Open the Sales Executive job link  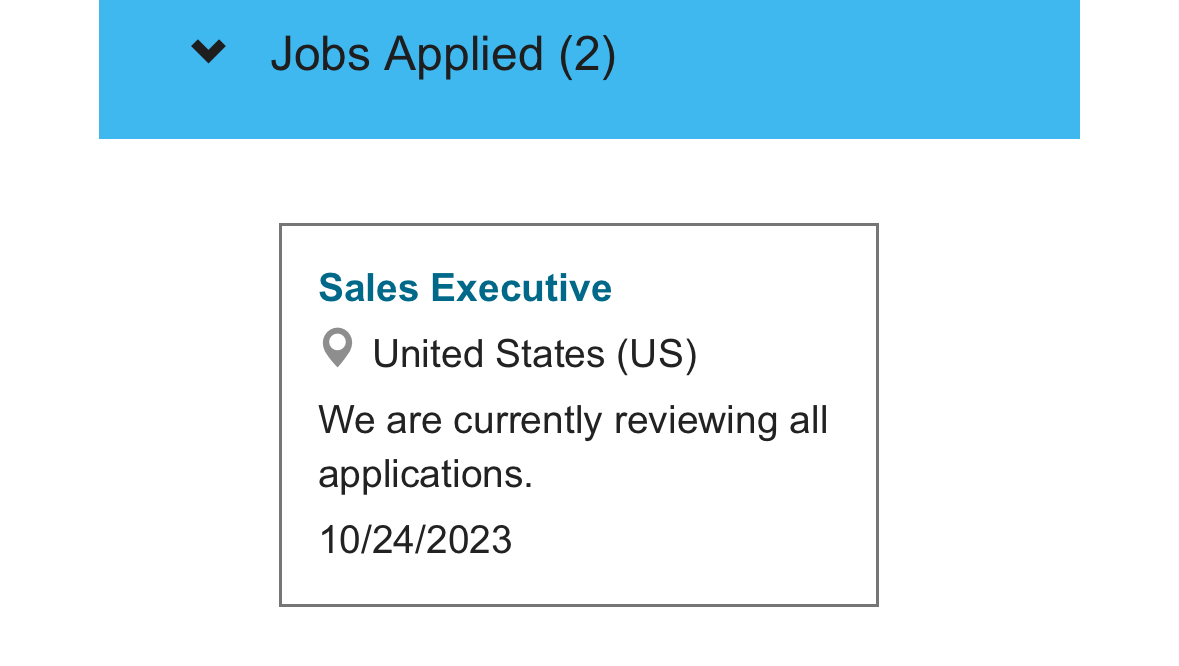[465, 288]
